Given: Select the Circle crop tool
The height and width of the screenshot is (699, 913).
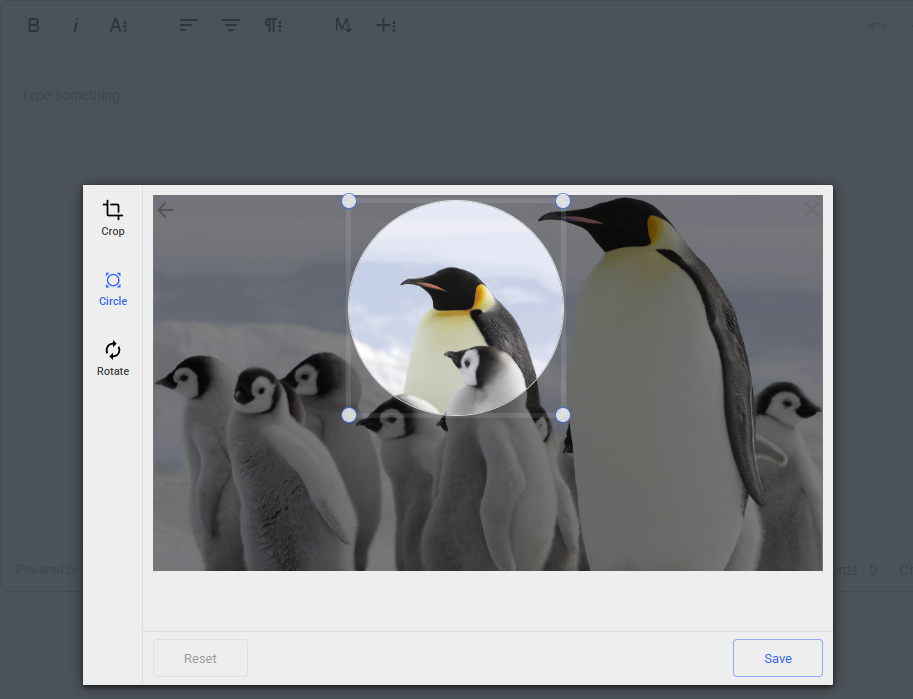Looking at the screenshot, I should (x=113, y=287).
